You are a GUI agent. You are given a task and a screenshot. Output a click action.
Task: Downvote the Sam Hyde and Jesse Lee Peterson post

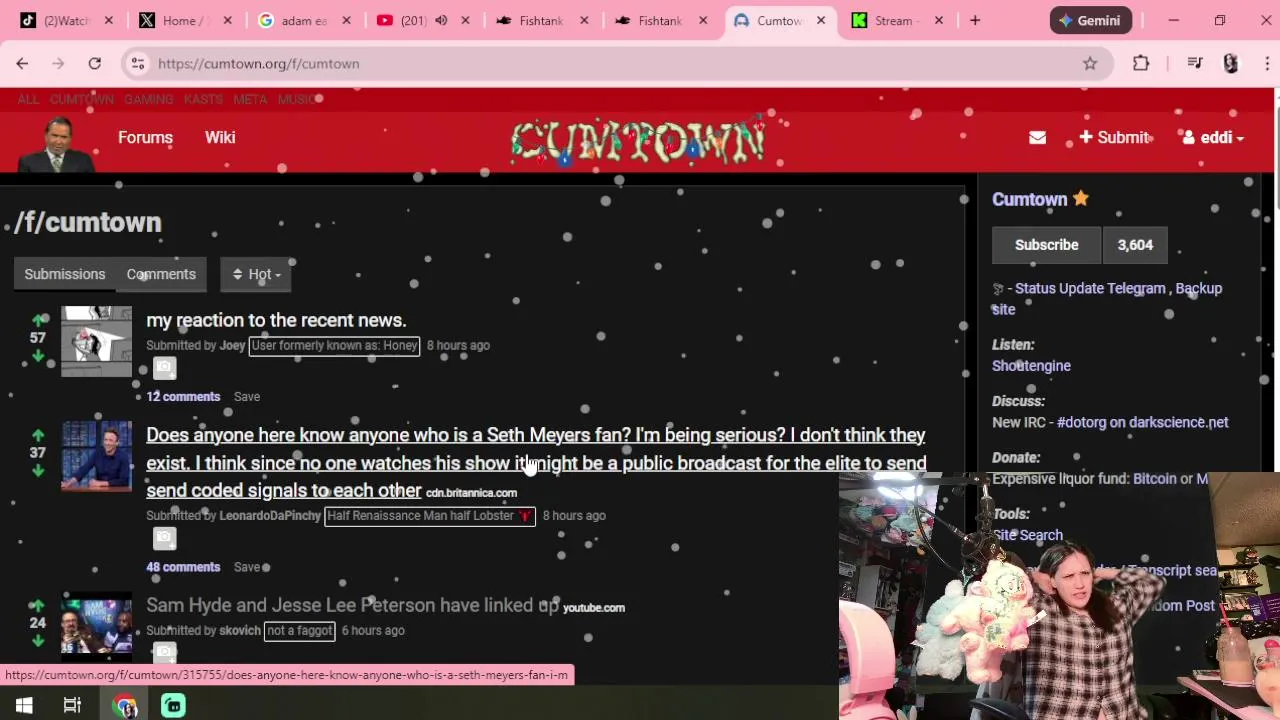(x=38, y=640)
